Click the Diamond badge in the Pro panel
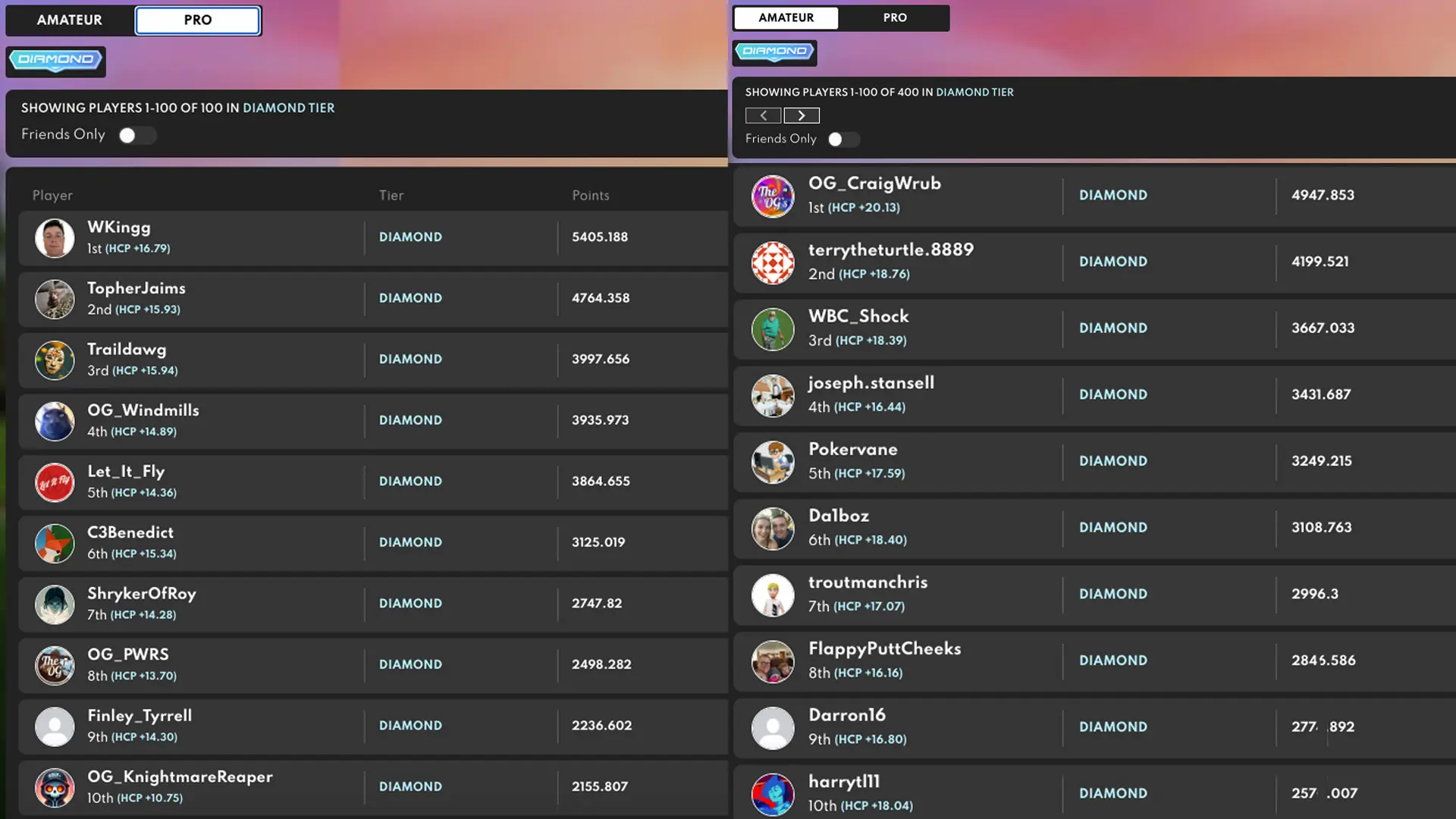 pos(55,61)
